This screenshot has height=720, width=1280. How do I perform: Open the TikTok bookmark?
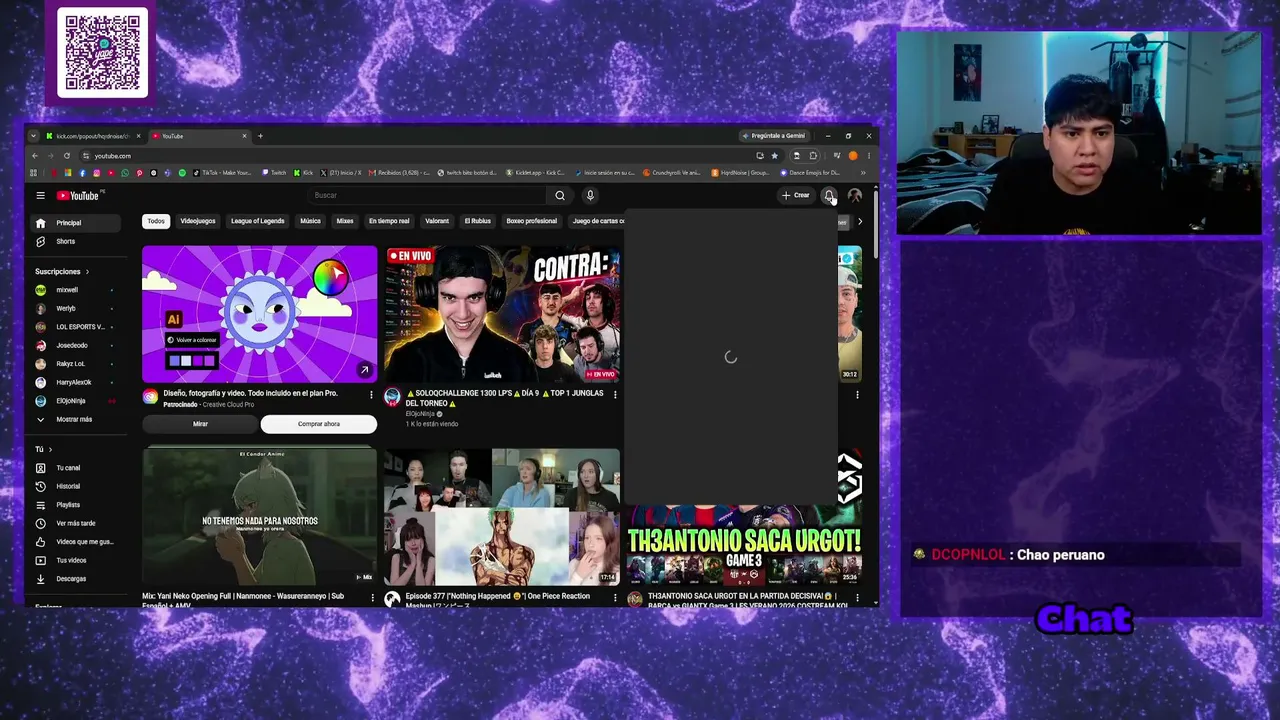pyautogui.click(x=224, y=173)
